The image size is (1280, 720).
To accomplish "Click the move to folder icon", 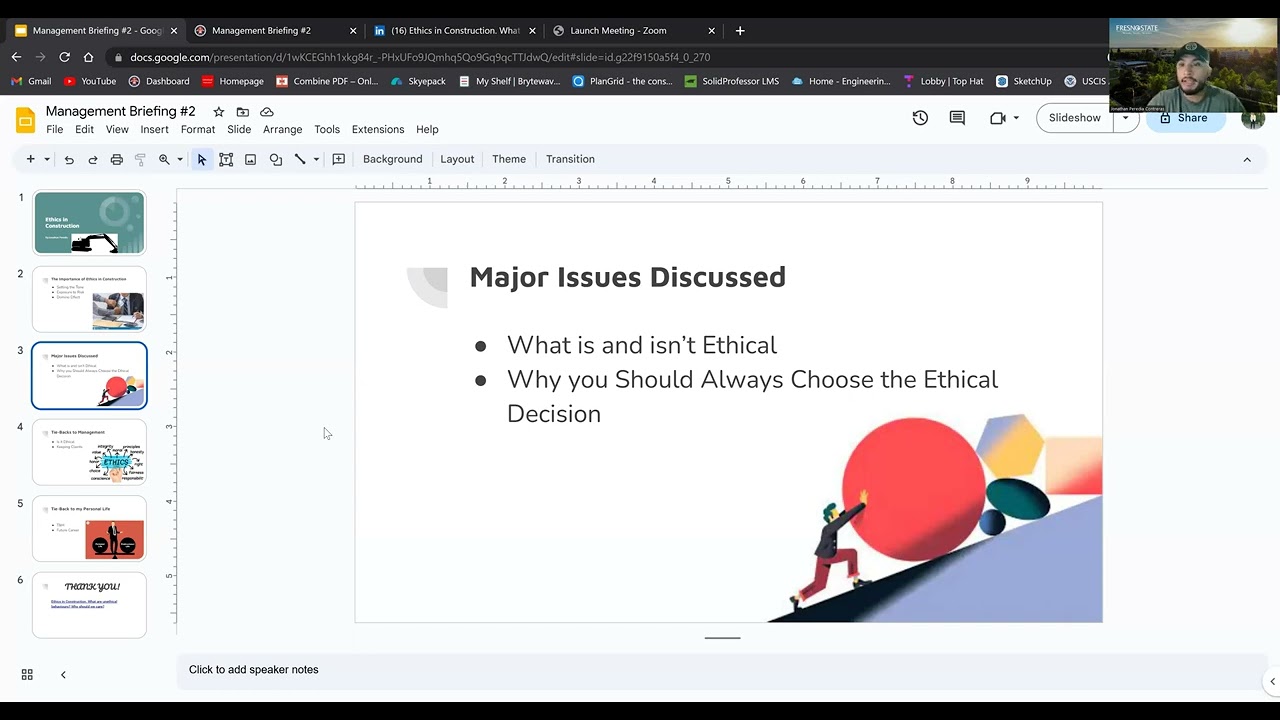I will 243,112.
